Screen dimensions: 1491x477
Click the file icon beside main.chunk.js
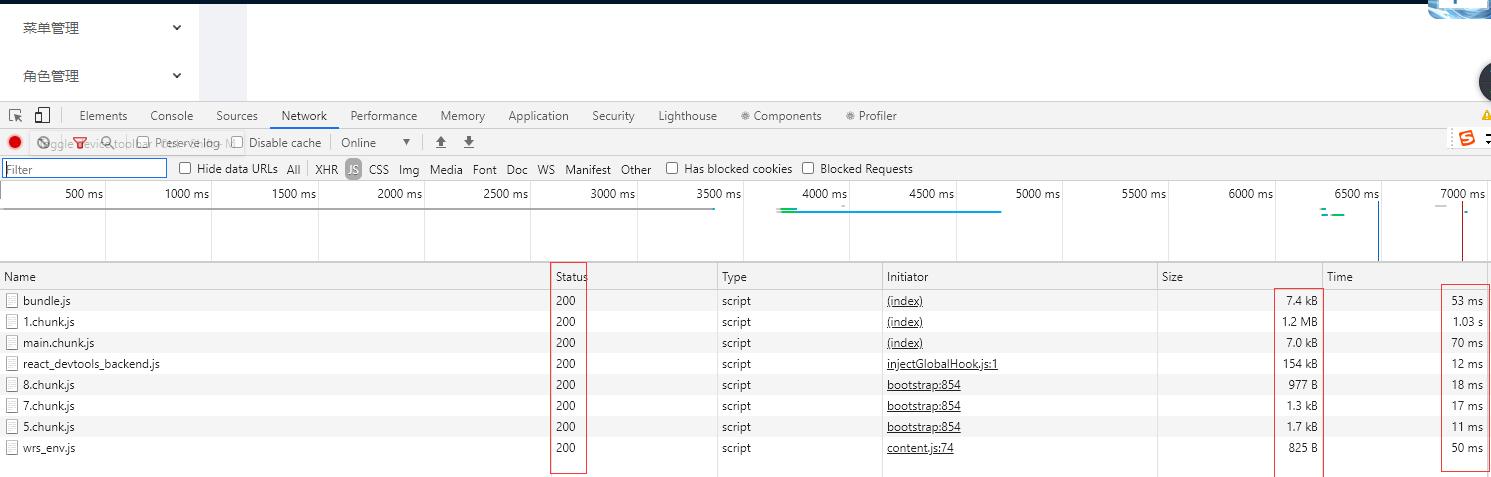point(12,343)
